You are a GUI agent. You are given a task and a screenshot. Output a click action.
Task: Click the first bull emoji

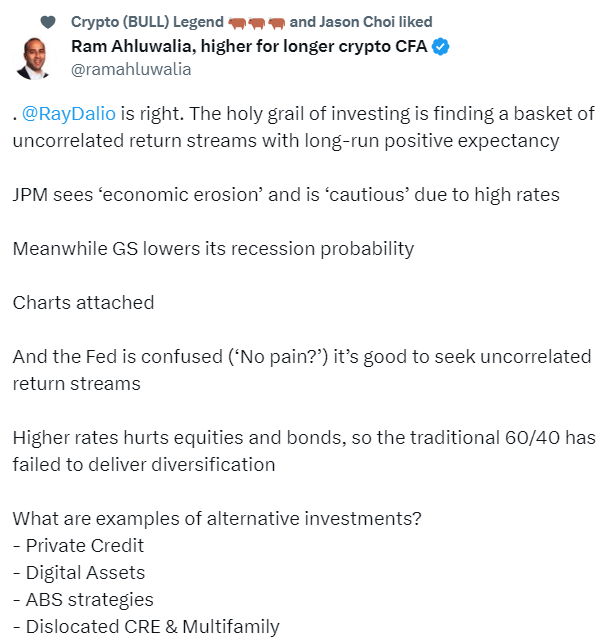(x=237, y=23)
